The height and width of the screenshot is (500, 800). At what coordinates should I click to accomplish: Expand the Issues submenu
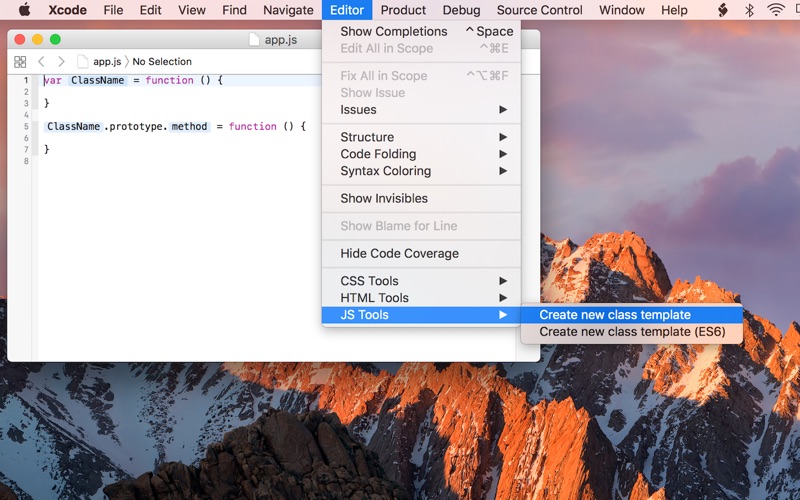tap(421, 110)
